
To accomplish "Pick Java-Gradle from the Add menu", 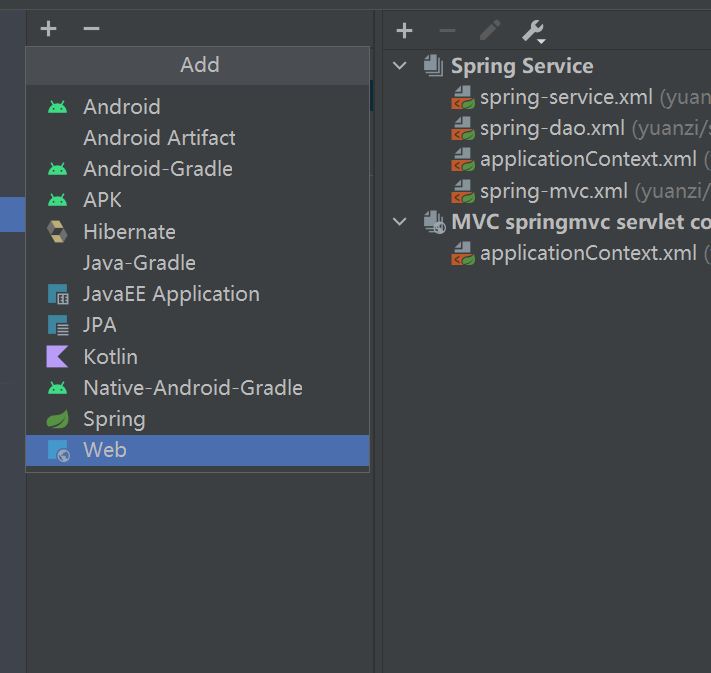I will click(x=197, y=263).
